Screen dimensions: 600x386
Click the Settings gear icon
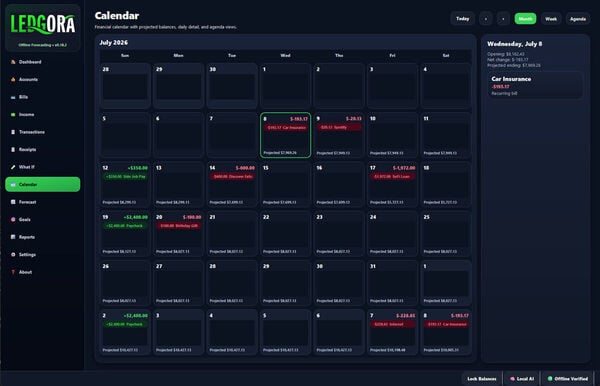(x=13, y=254)
